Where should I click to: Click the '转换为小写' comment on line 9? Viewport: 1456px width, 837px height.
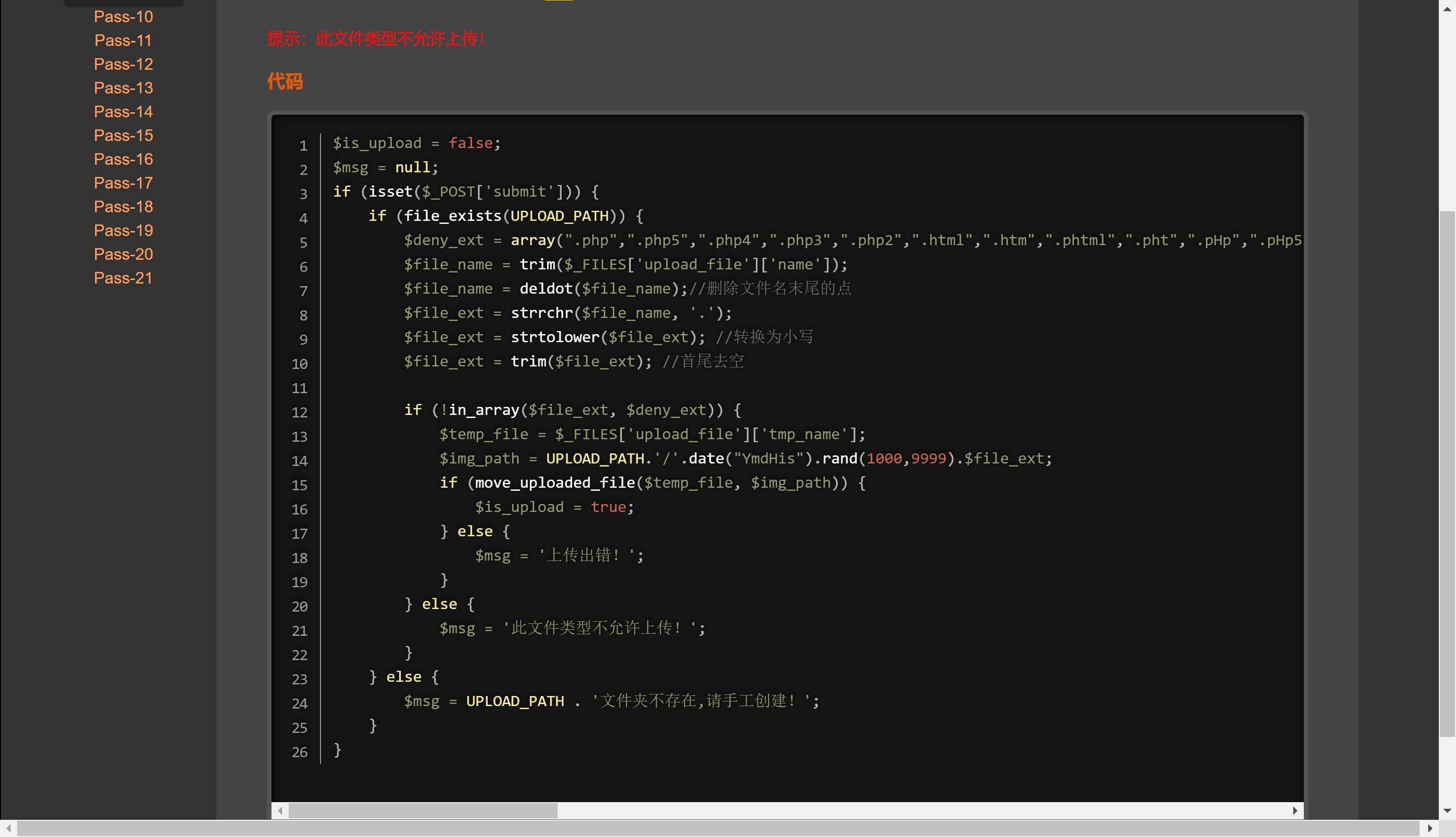765,337
